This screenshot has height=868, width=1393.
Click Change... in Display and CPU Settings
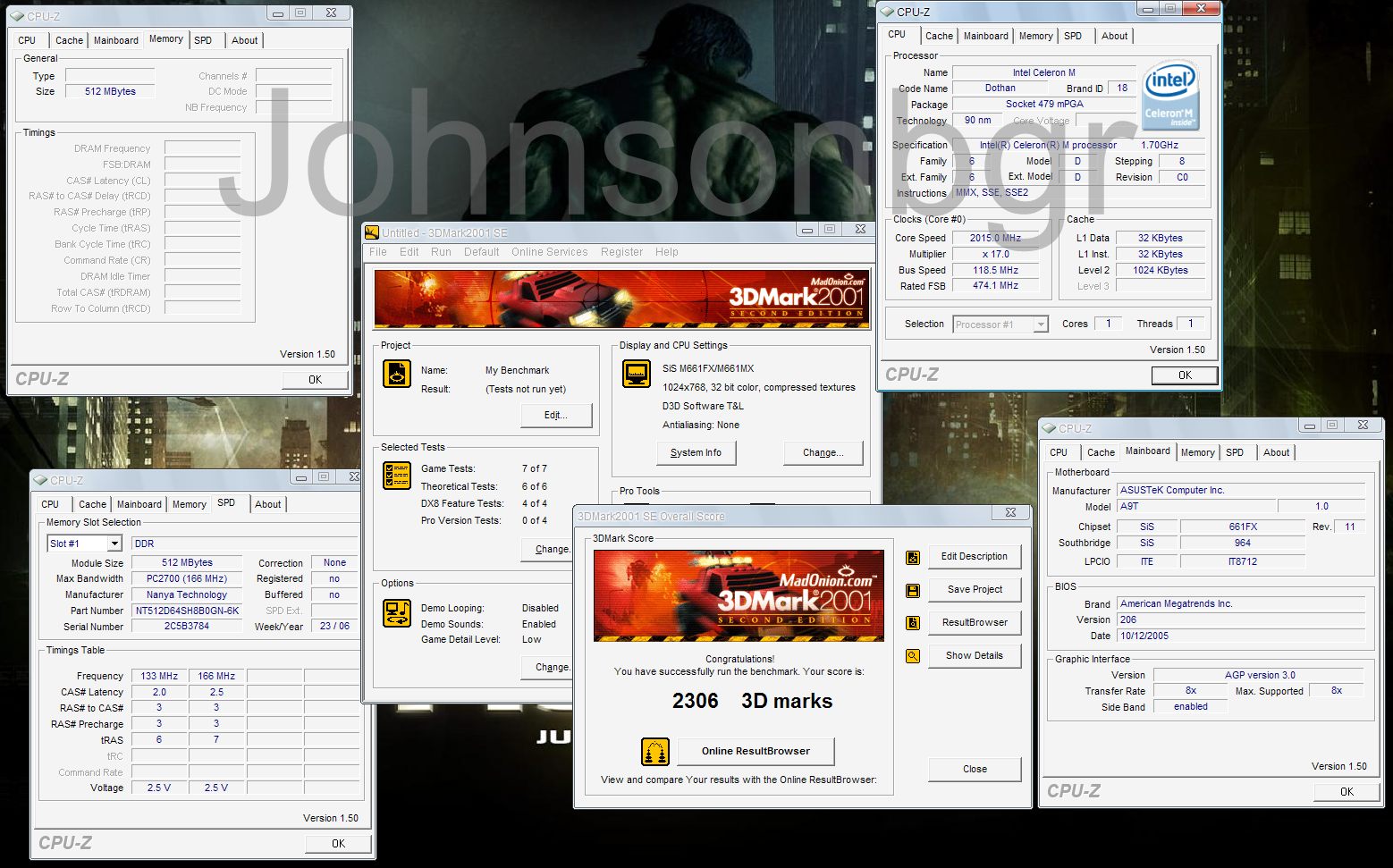click(x=823, y=452)
